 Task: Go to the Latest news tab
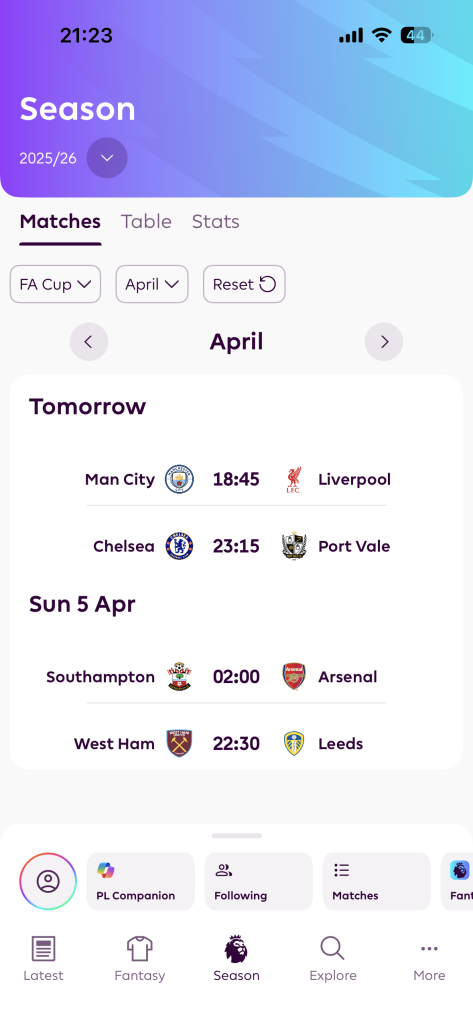[44, 958]
